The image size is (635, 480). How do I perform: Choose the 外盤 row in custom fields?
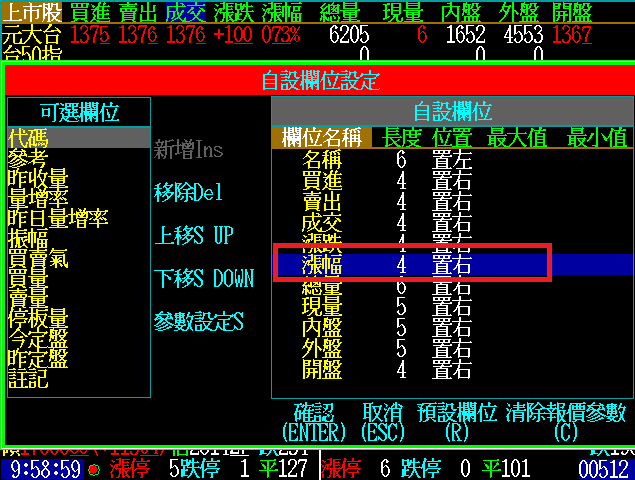322,348
